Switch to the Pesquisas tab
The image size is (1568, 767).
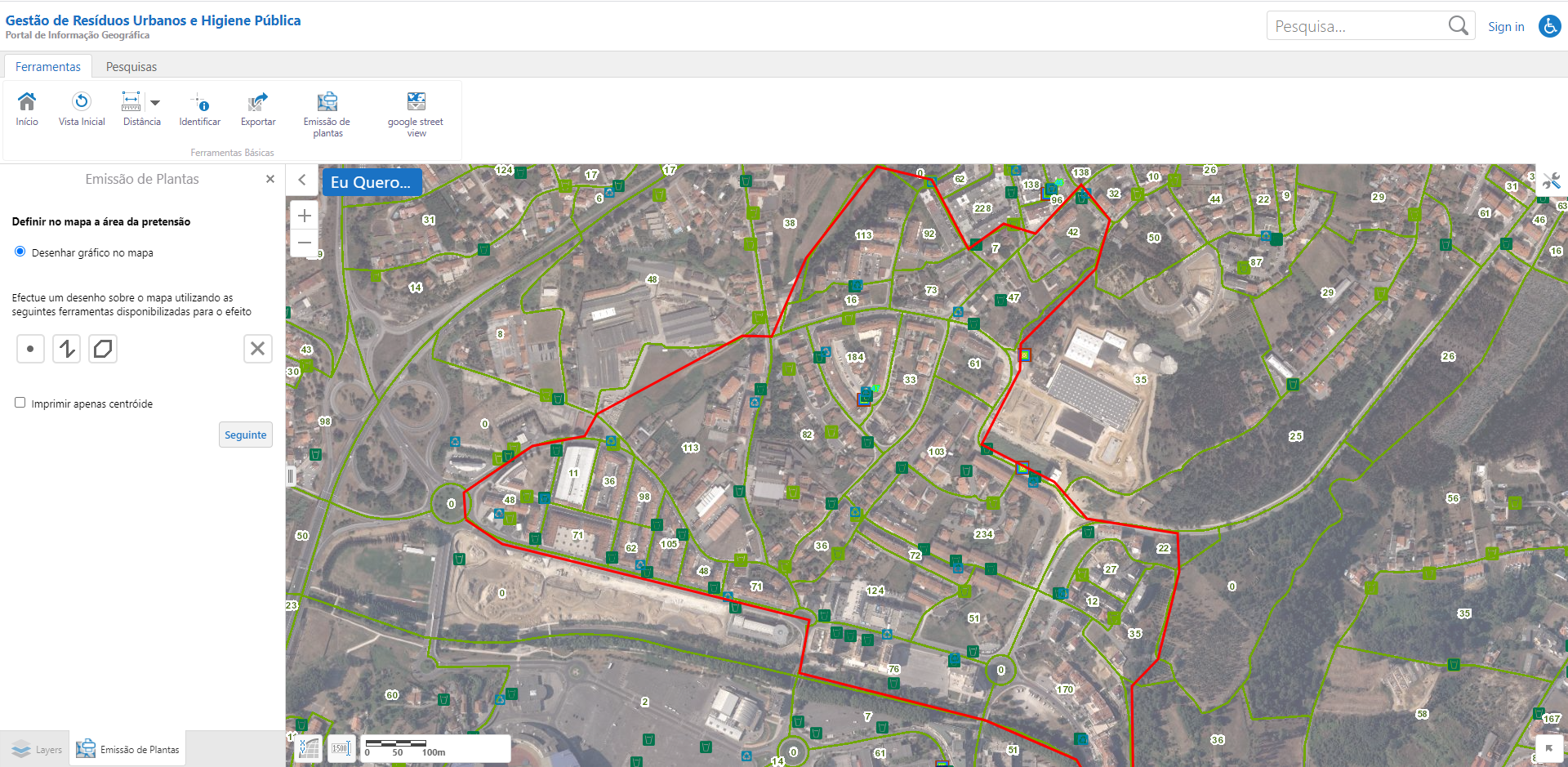point(131,67)
